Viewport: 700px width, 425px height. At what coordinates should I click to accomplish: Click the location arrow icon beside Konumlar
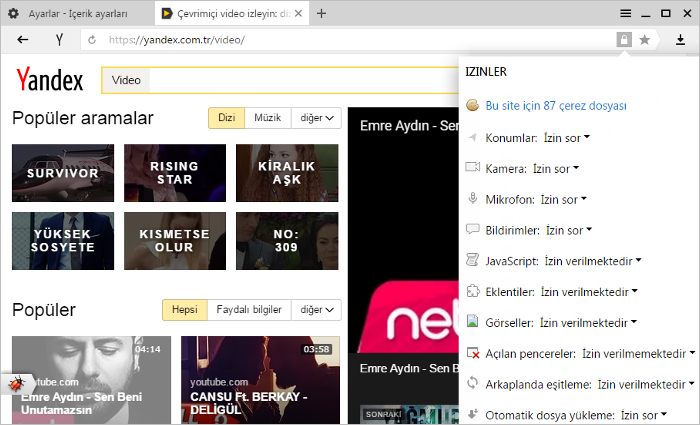(x=472, y=137)
